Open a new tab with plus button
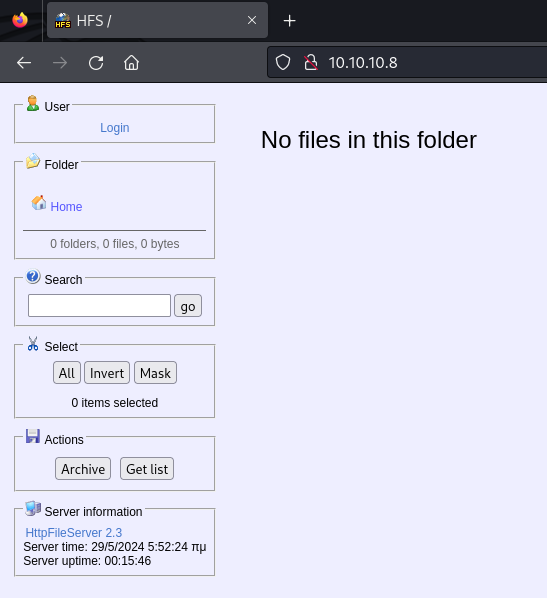Image resolution: width=547 pixels, height=598 pixels. point(290,21)
